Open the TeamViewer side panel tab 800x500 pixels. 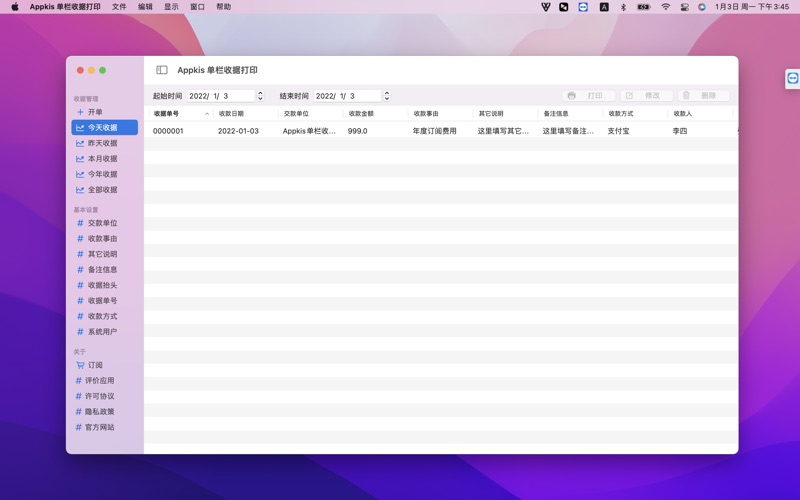point(792,79)
